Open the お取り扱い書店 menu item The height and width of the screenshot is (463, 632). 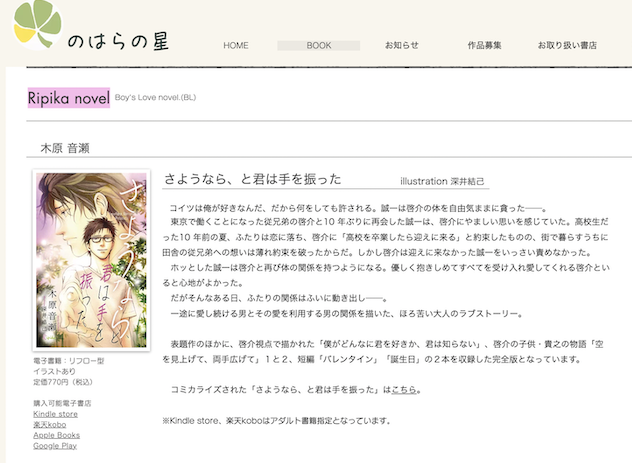click(567, 45)
